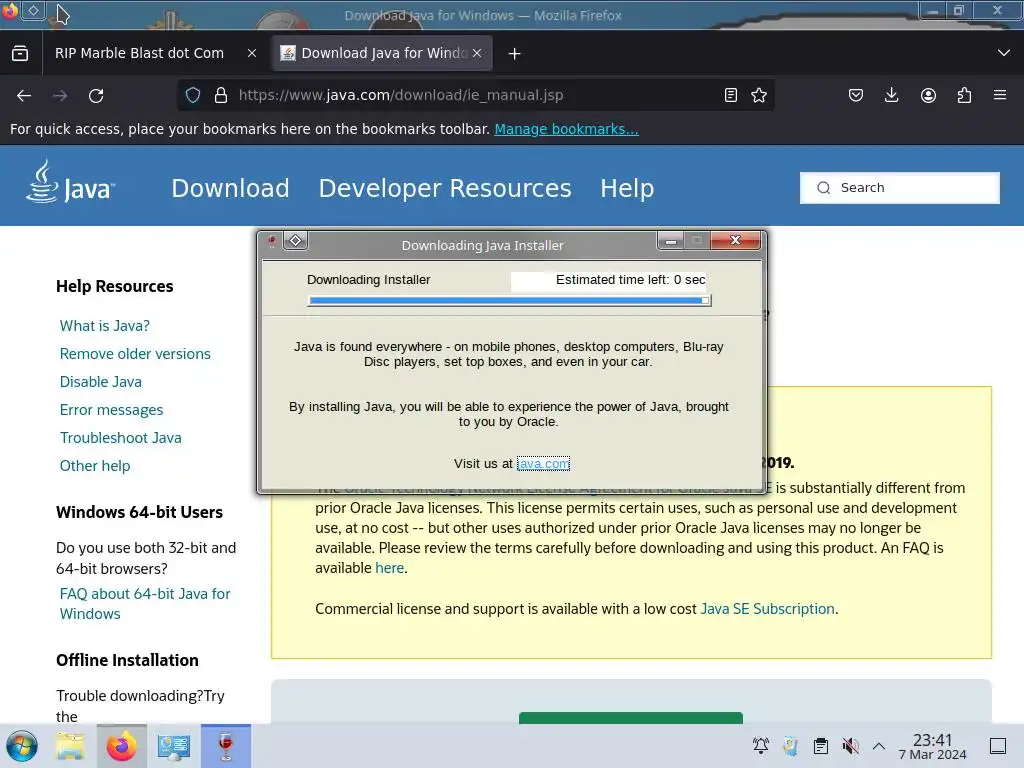The width and height of the screenshot is (1024, 768).
Task: Open the Java SE Subscription link
Action: 767,609
